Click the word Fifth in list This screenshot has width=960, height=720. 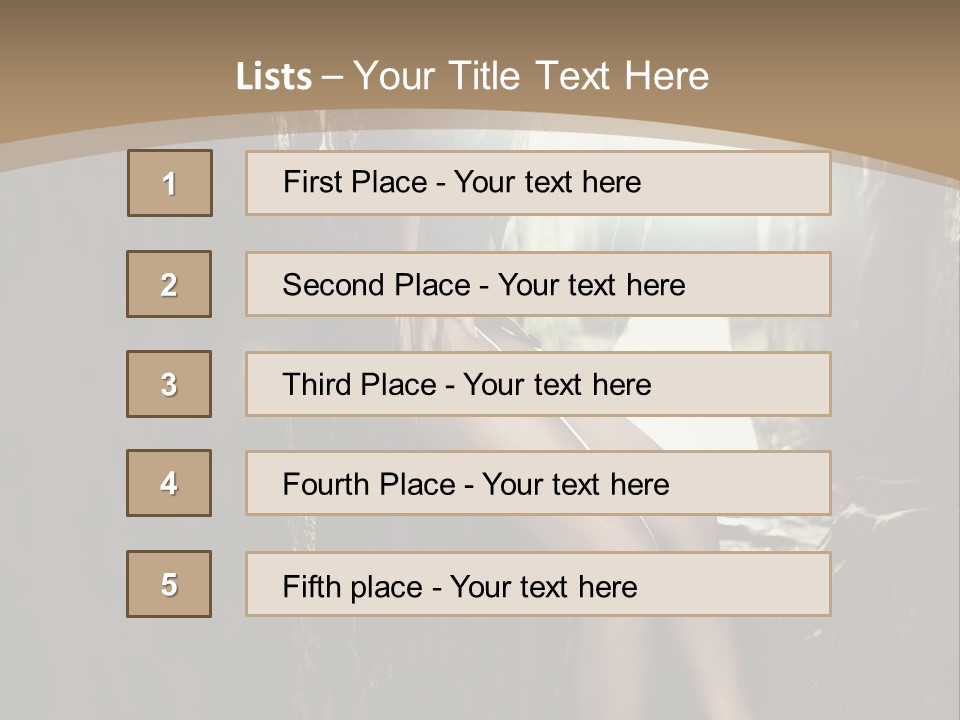point(311,587)
